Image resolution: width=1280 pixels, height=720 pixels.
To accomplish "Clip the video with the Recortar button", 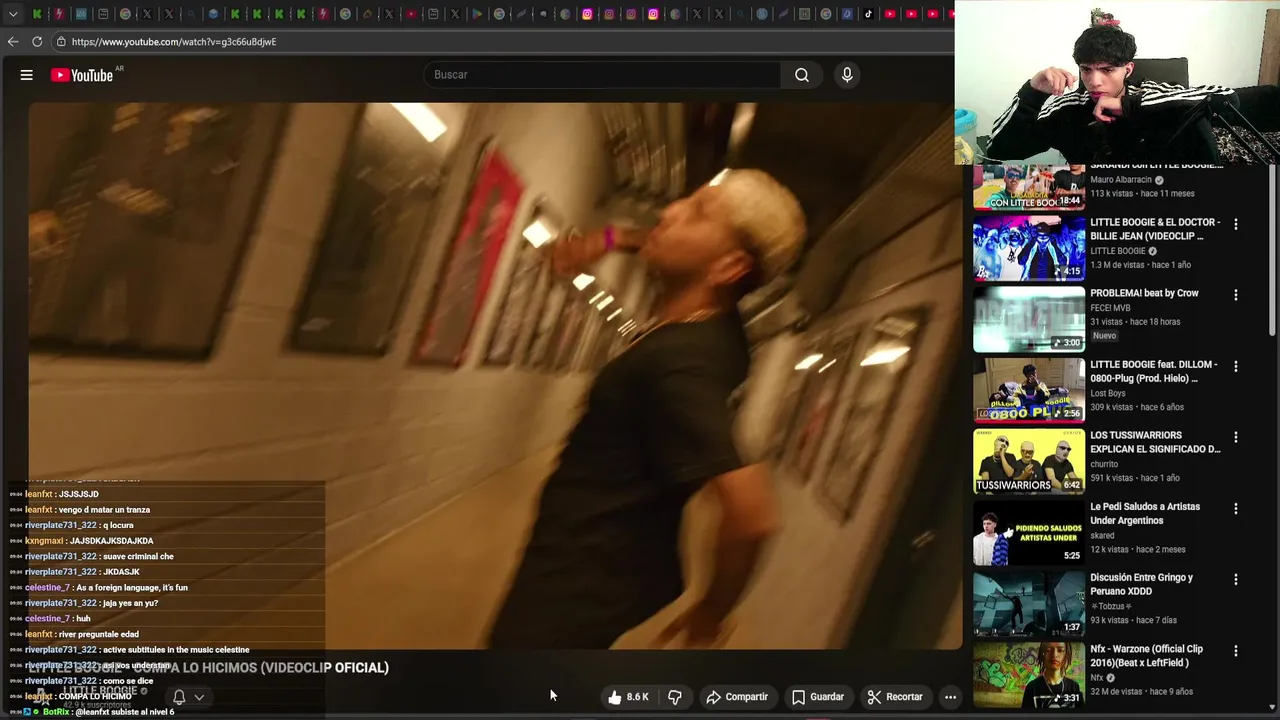I will [895, 697].
